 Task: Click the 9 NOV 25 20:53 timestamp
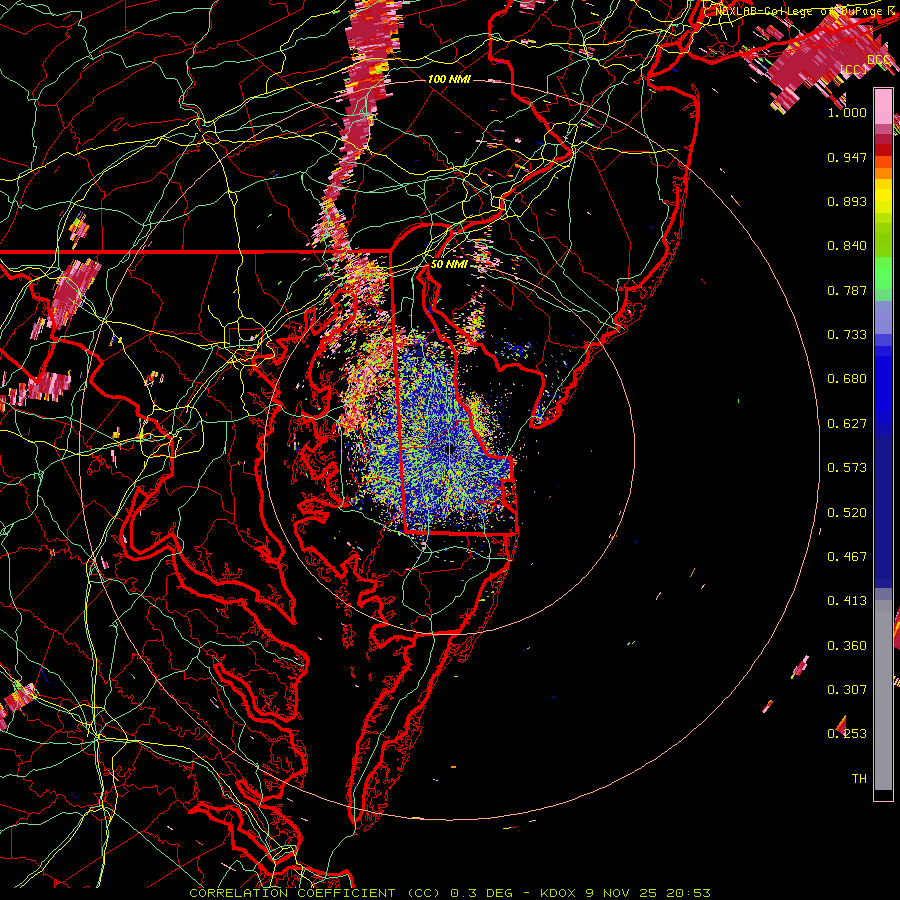pyautogui.click(x=648, y=893)
